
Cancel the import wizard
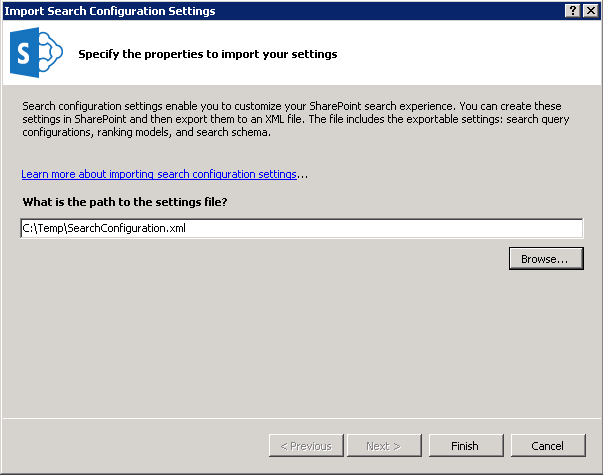tap(548, 446)
